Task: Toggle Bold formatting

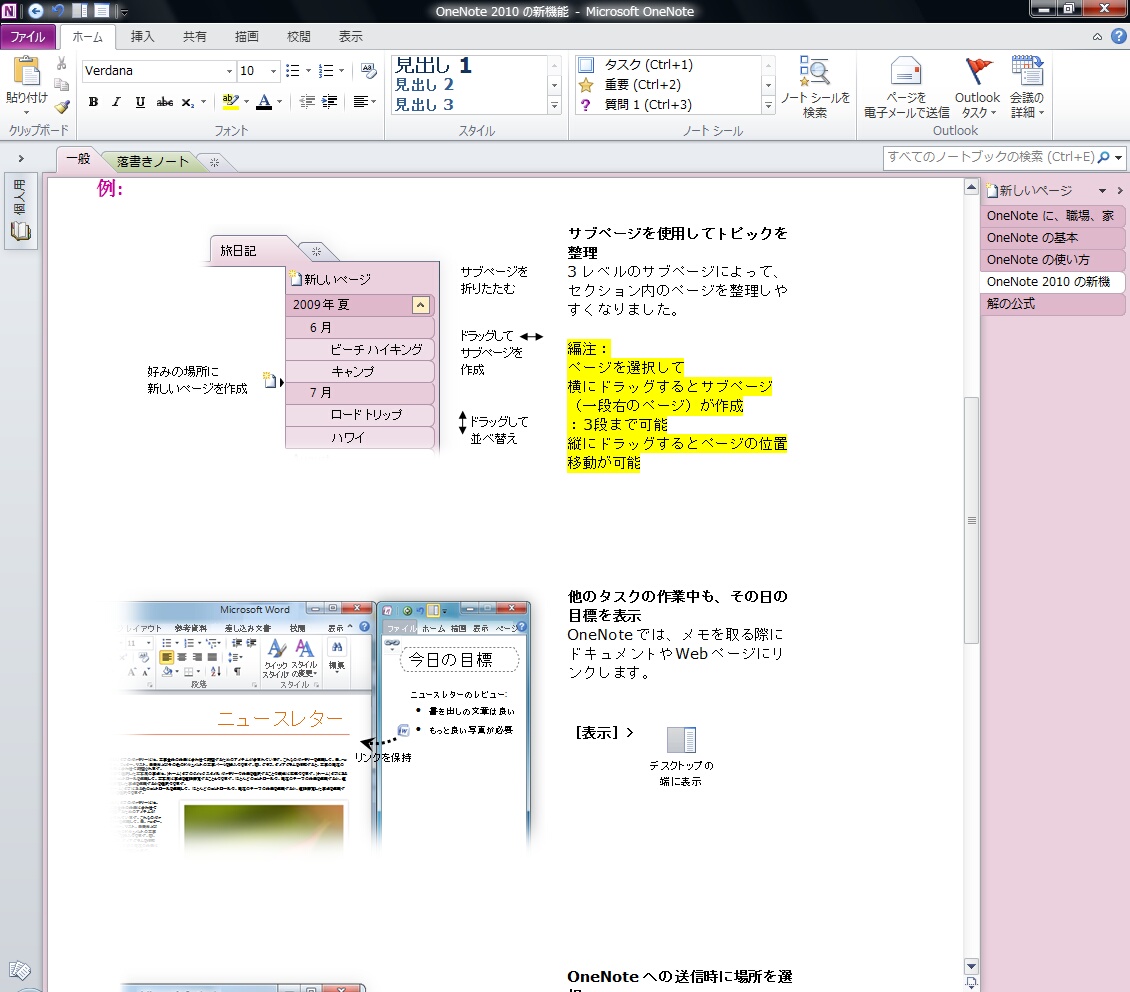Action: (x=93, y=102)
